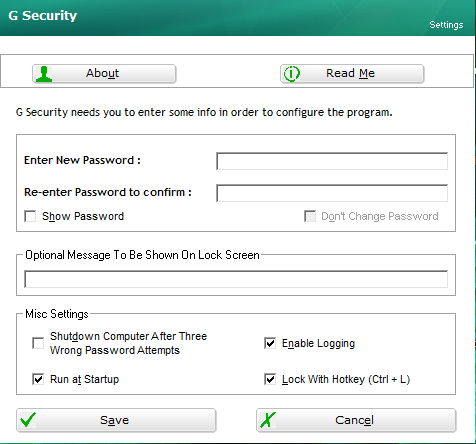Click the optional lock screen message field
Viewport: 476px width, 444px height.
(x=236, y=279)
